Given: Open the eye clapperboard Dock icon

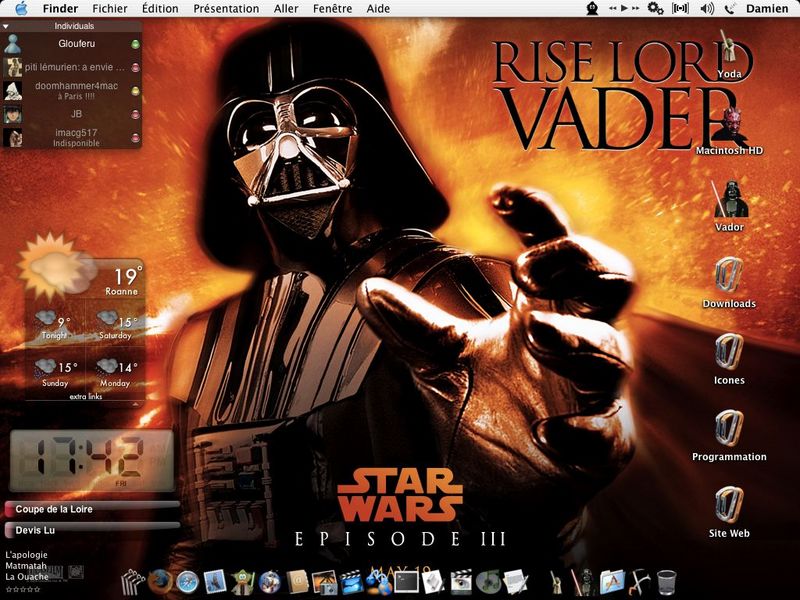Looking at the screenshot, I should click(x=461, y=582).
